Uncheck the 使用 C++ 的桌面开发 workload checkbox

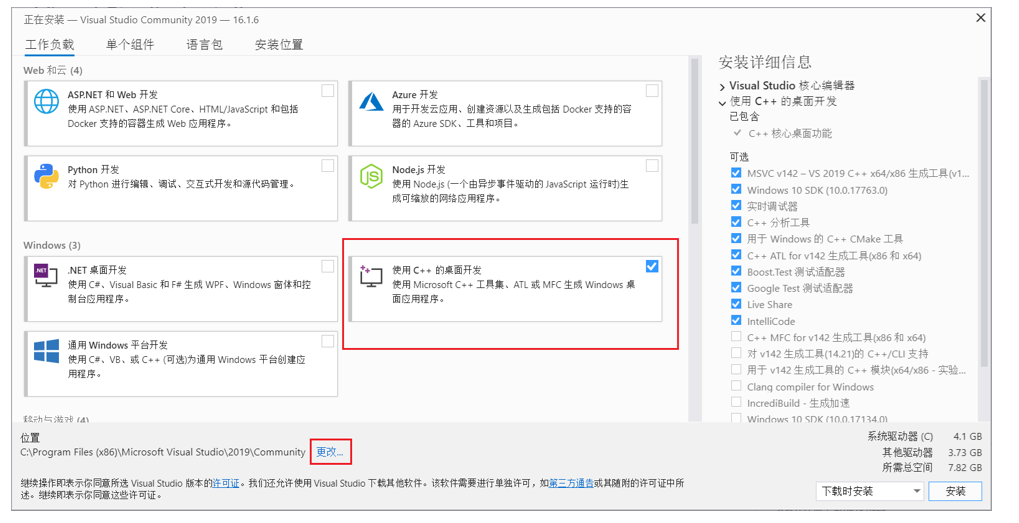[652, 266]
